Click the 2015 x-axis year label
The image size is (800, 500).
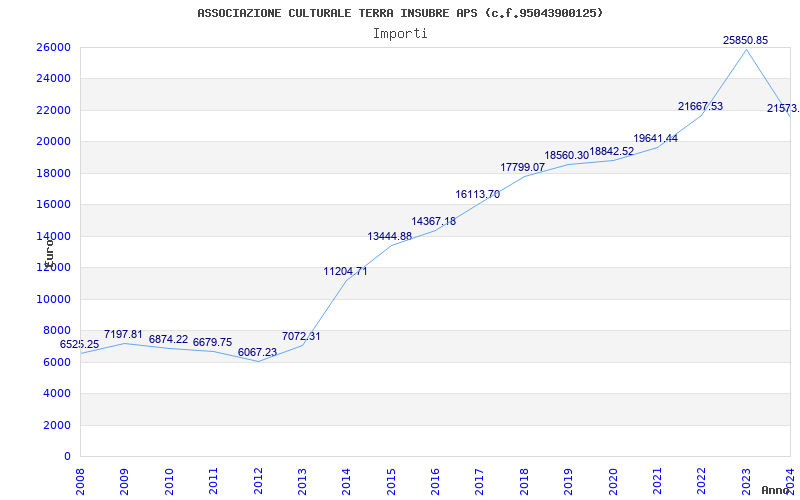pyautogui.click(x=391, y=481)
